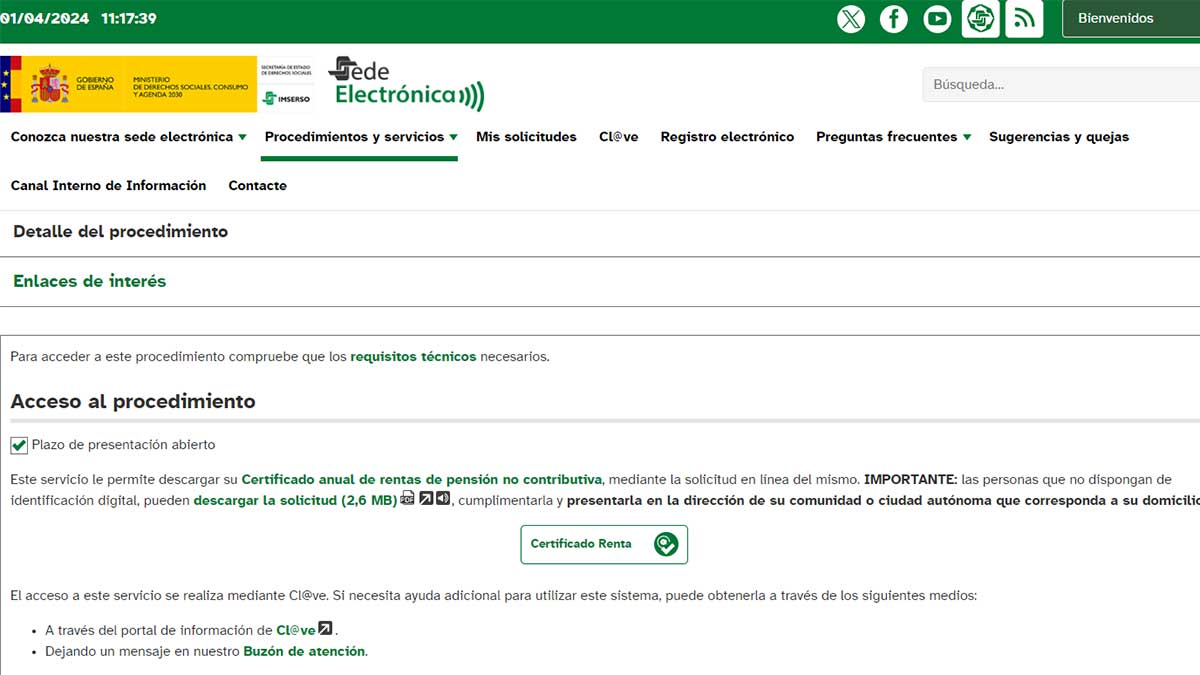Viewport: 1200px width, 675px height.
Task: Click the Certificado Renta button
Action: click(603, 545)
